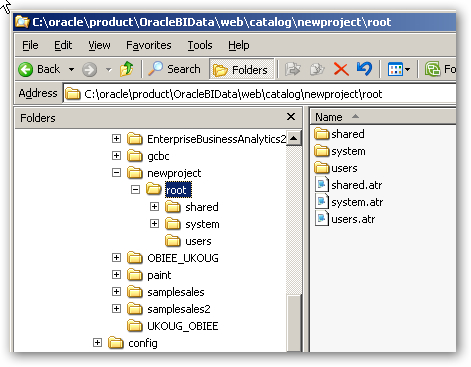Screen dimensions: 471x367
Task: Click the Move To toolbar icon
Action: coord(293,69)
